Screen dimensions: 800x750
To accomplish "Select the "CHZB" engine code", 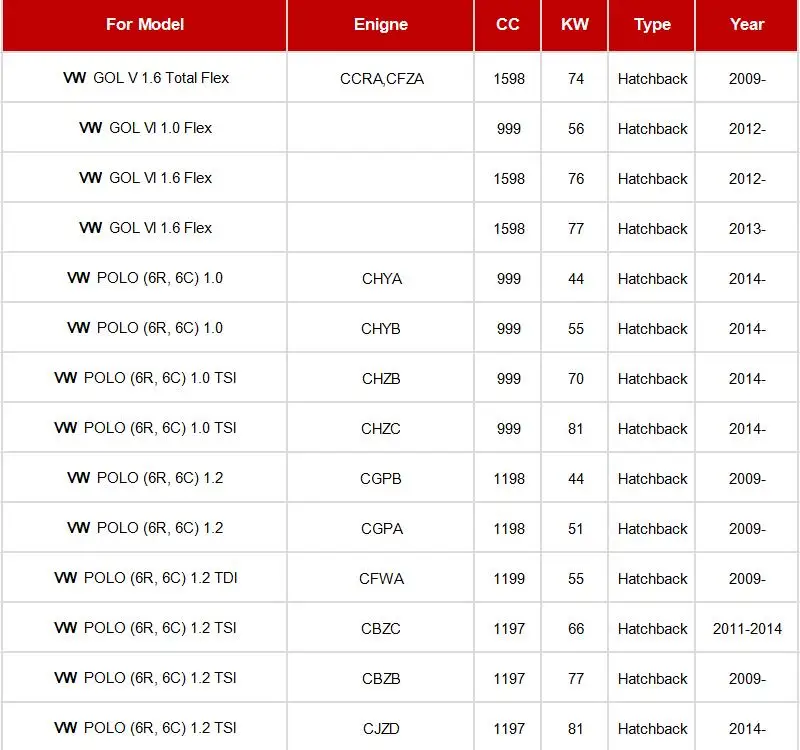I will click(381, 379).
